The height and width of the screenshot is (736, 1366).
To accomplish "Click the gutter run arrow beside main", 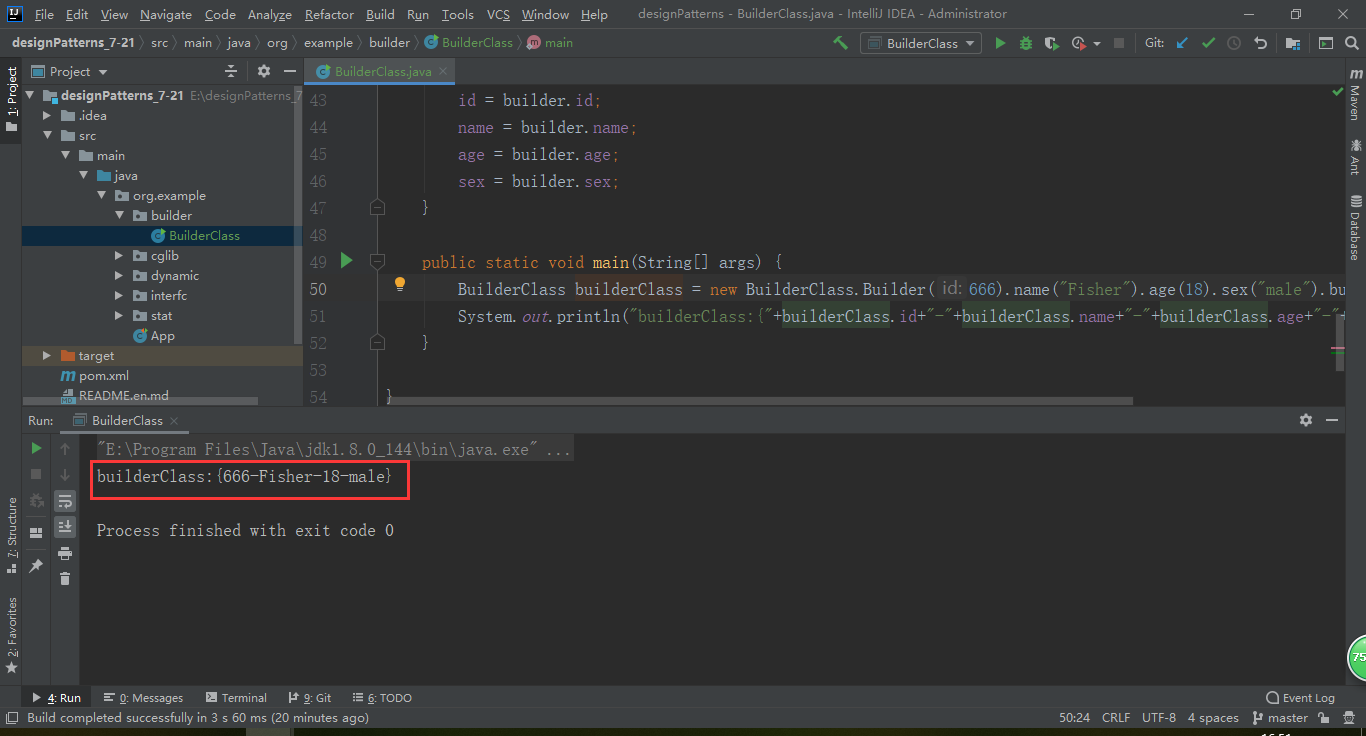I will [x=346, y=261].
